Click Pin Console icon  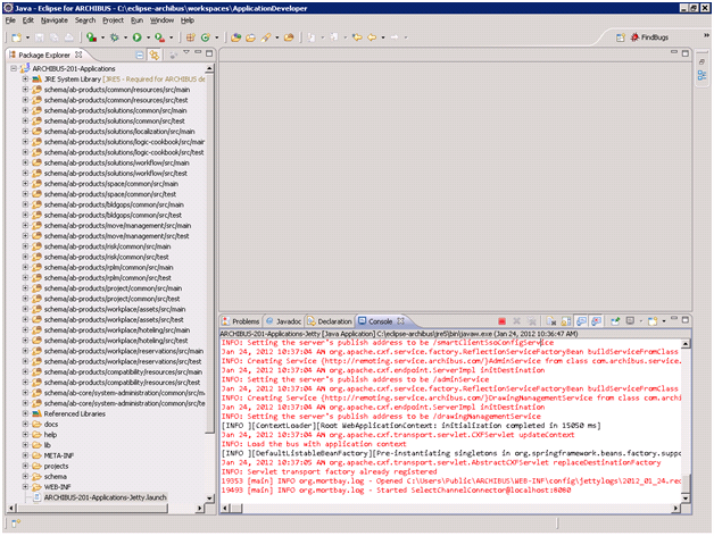click(x=615, y=322)
